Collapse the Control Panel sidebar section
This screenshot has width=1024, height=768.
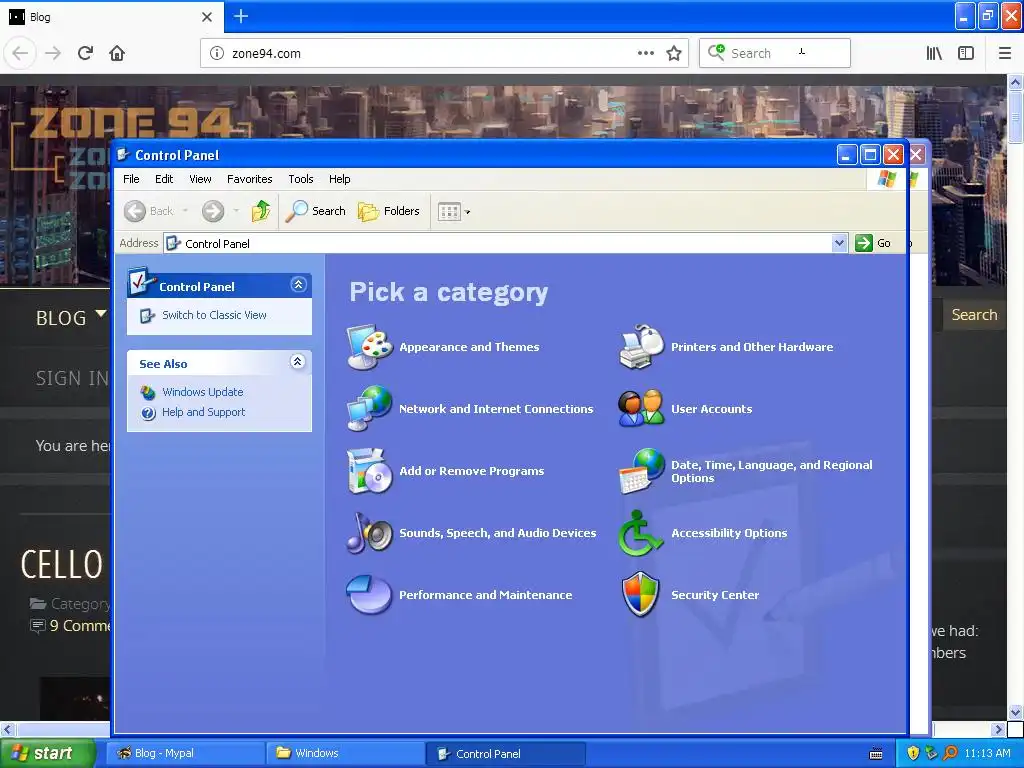pyautogui.click(x=298, y=285)
